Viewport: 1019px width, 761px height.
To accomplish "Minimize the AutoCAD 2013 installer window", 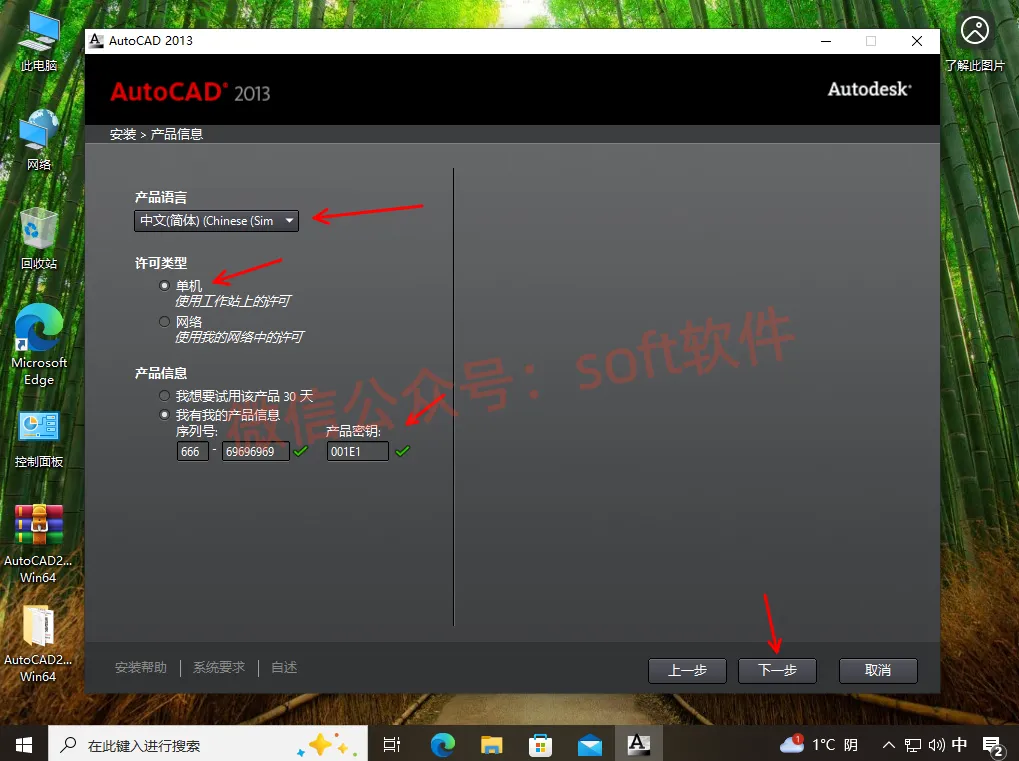I will tap(826, 41).
